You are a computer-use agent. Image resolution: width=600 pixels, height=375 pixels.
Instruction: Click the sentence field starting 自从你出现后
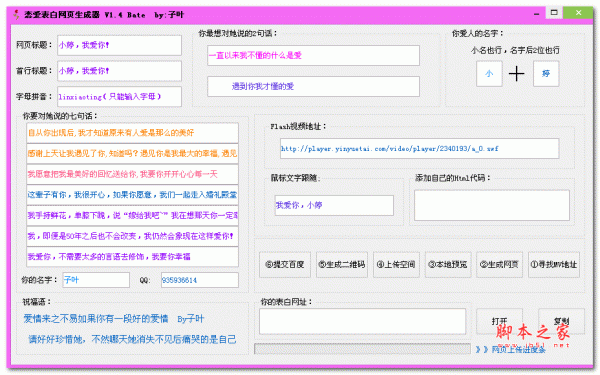pos(132,133)
